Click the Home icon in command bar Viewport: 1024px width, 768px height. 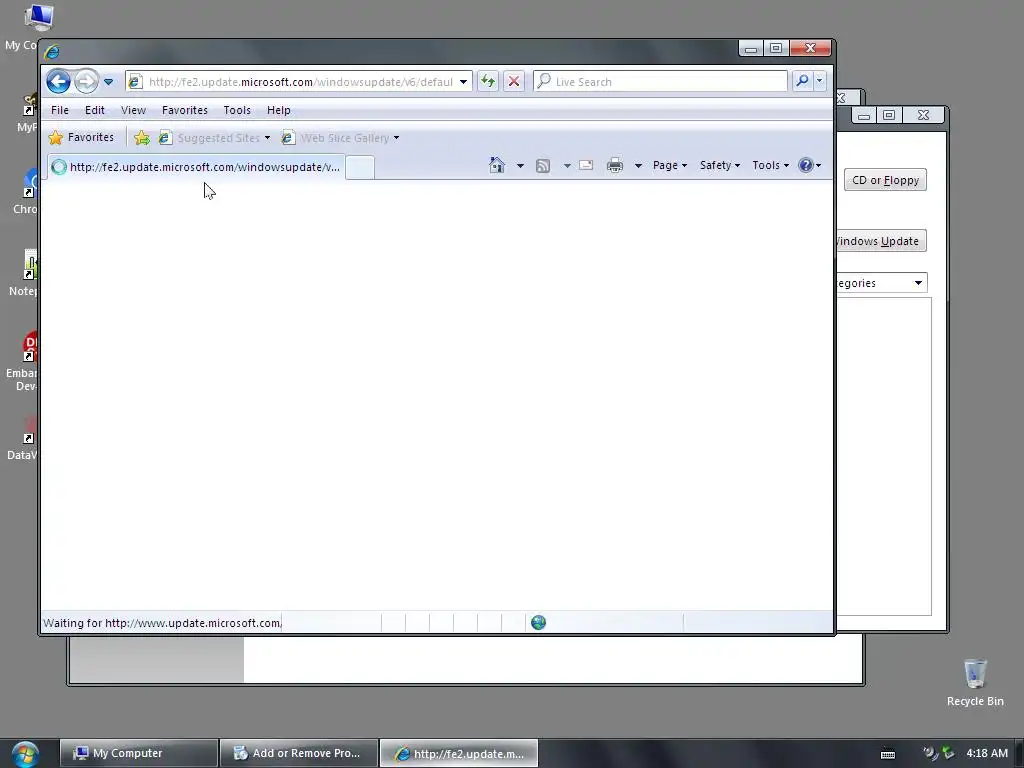(497, 165)
